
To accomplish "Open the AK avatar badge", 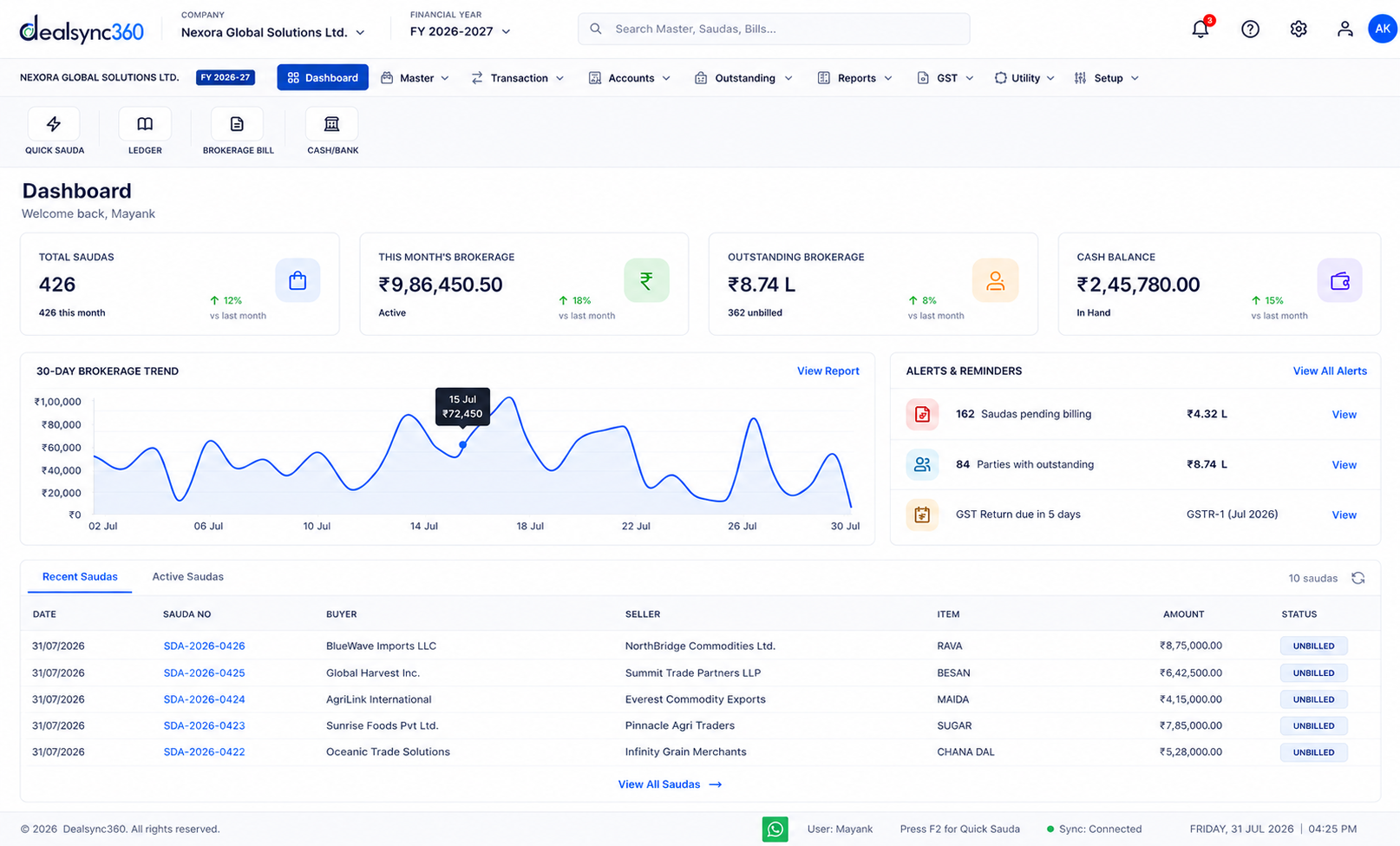I will coord(1383,29).
